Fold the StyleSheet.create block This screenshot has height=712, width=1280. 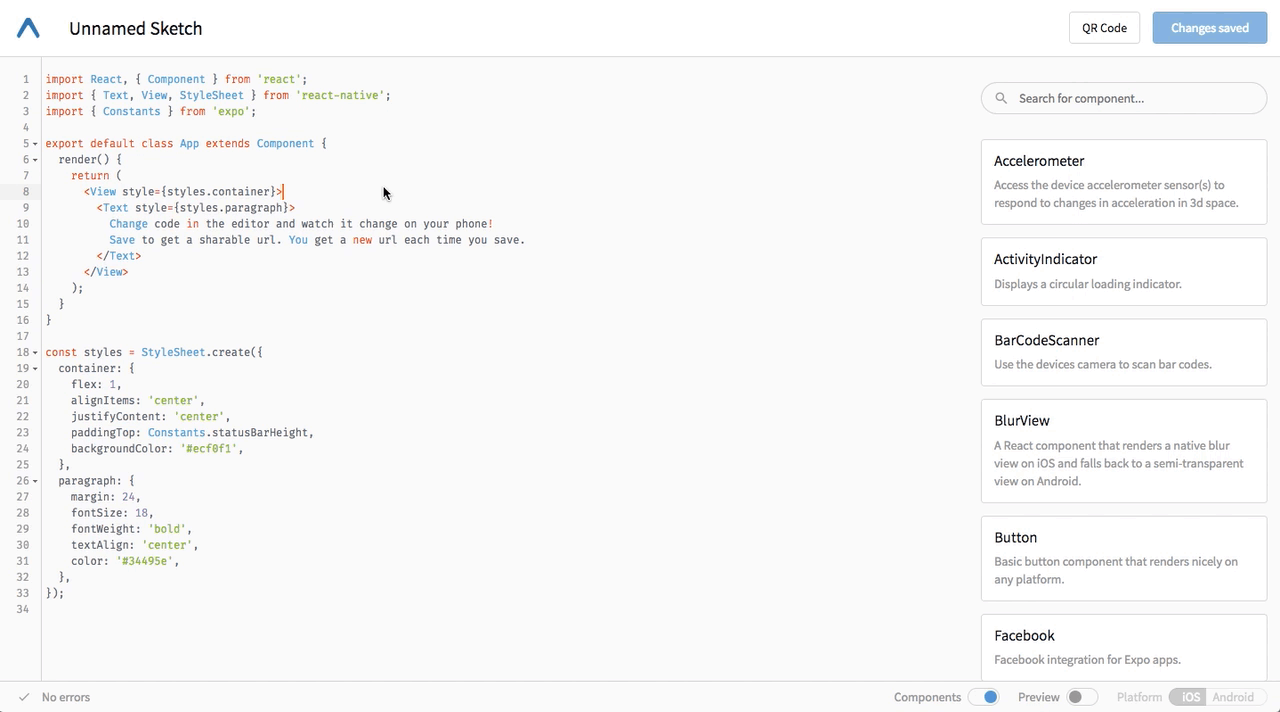(35, 352)
